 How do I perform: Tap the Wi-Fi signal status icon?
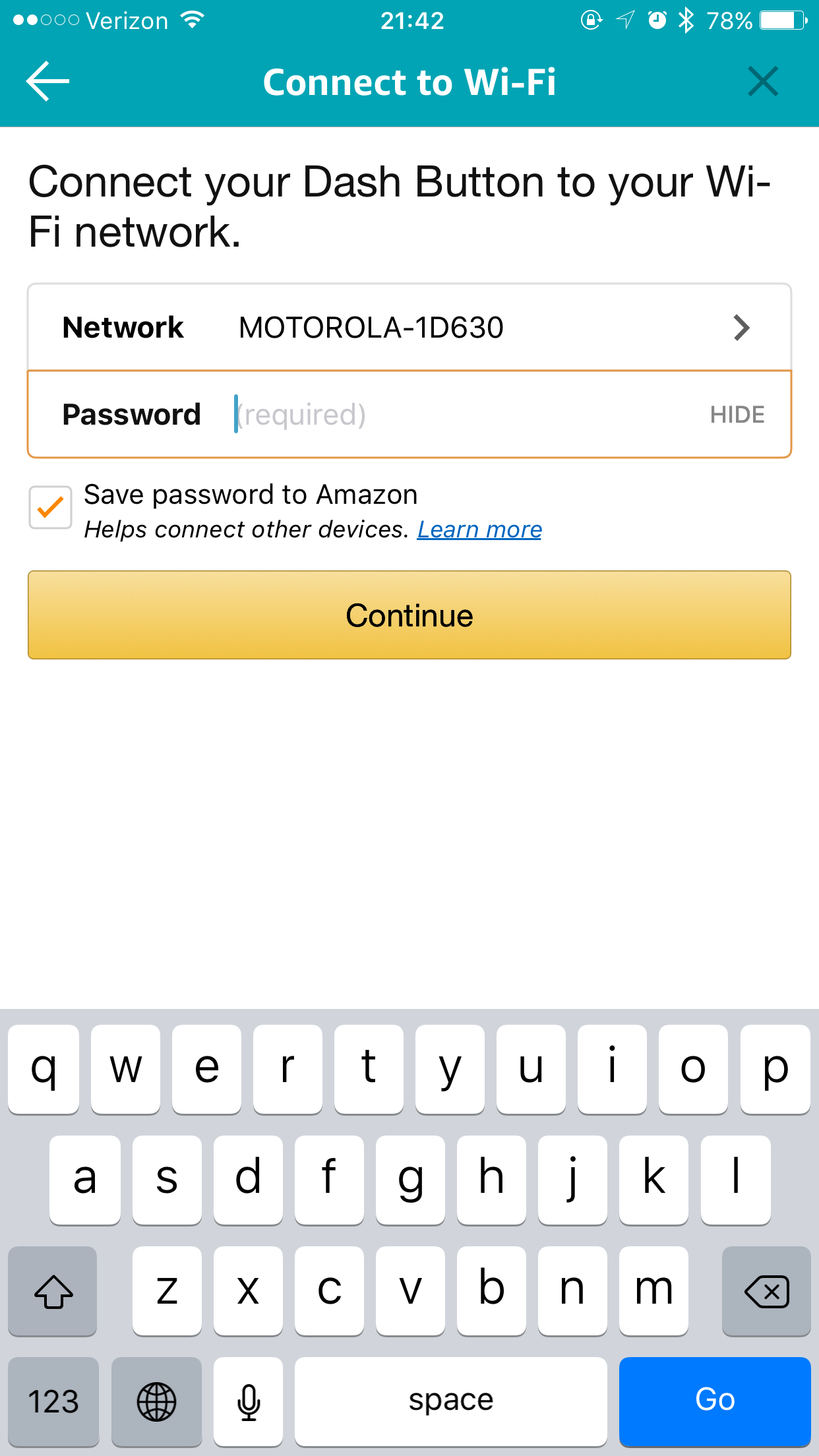pos(193,20)
